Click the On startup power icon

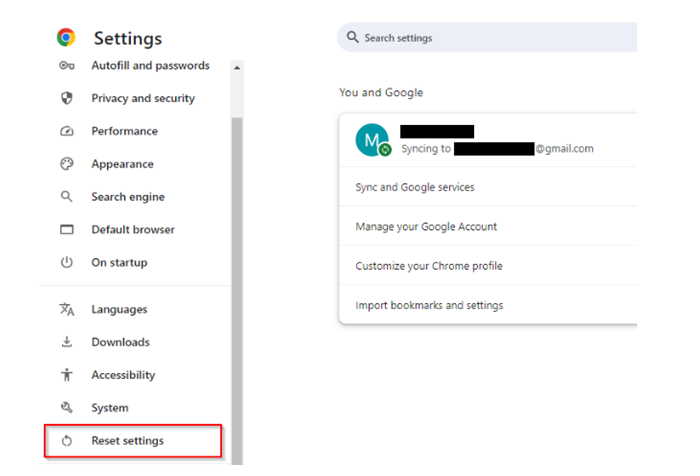click(x=67, y=262)
